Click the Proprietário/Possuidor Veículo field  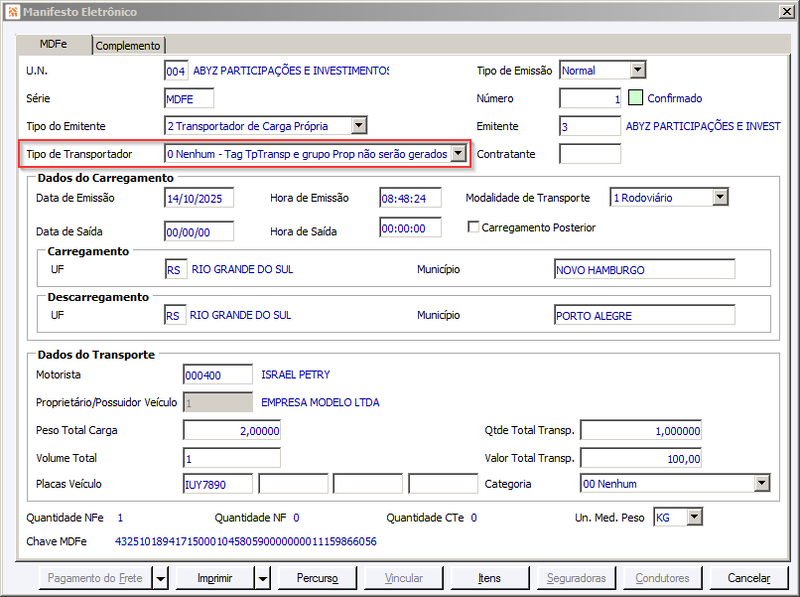(218, 402)
